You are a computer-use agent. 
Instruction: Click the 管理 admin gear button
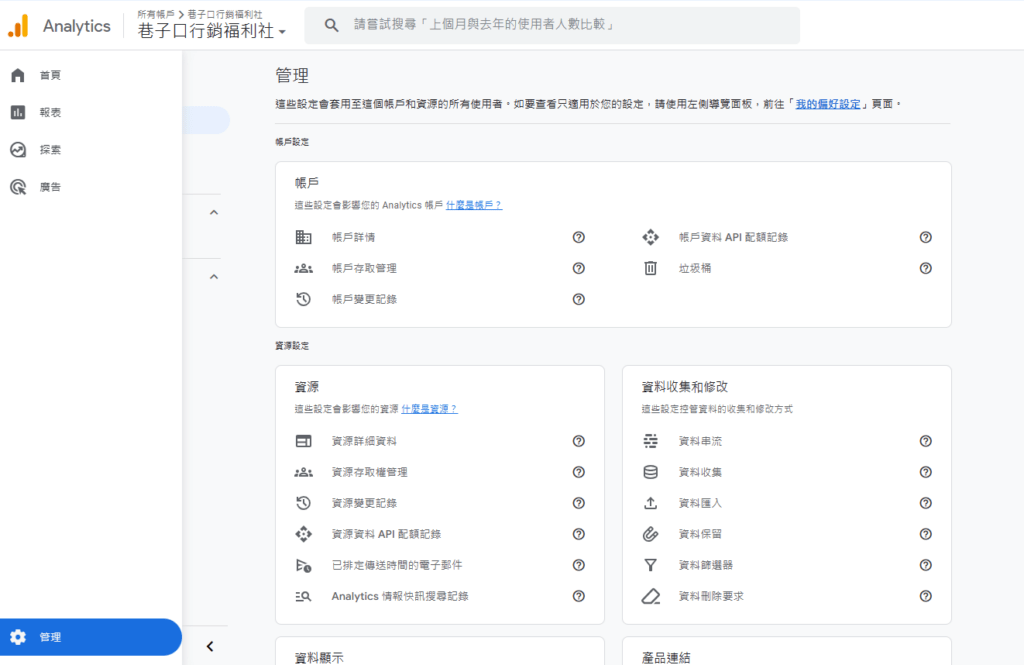point(50,637)
